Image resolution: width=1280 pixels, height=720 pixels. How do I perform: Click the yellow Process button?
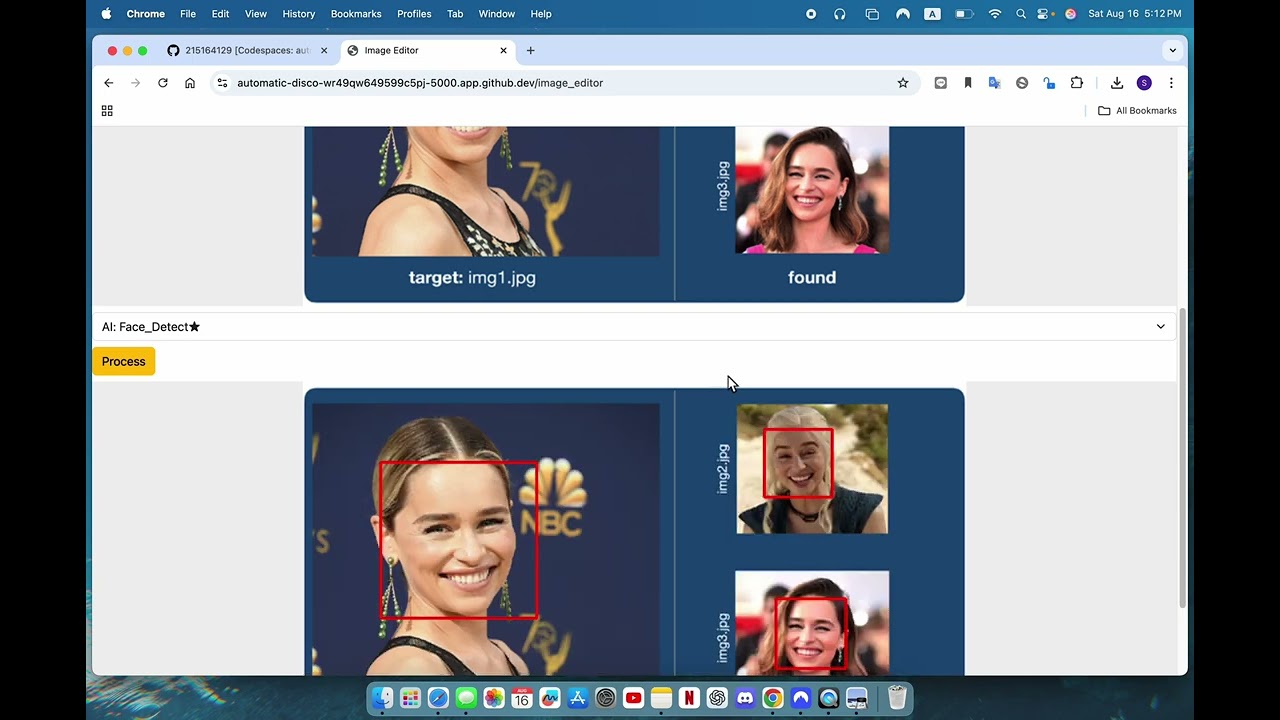pyautogui.click(x=124, y=361)
